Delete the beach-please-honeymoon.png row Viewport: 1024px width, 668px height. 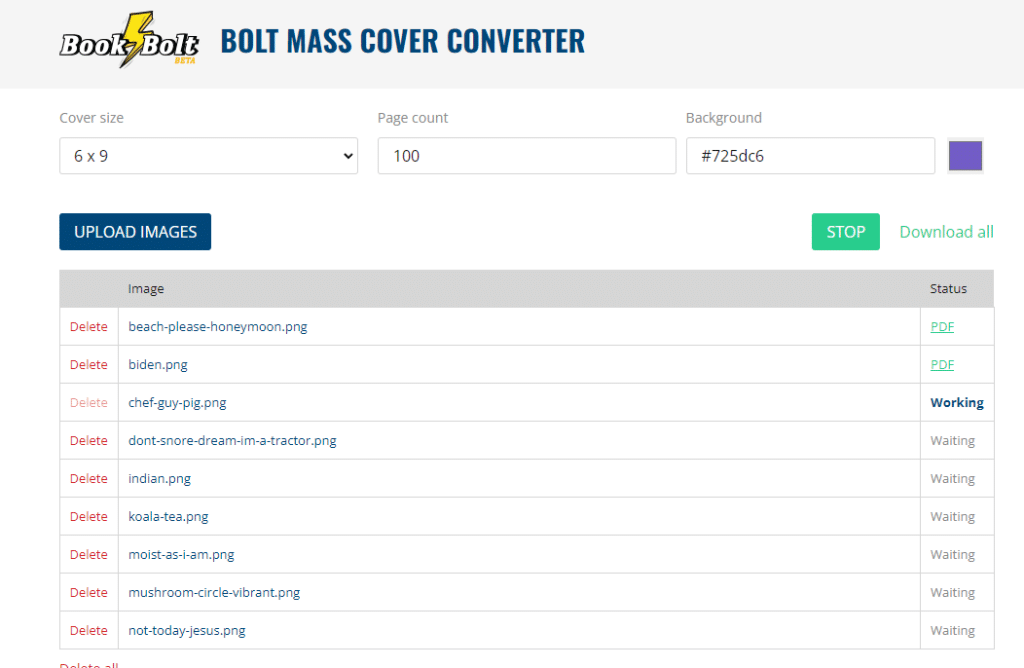(88, 326)
